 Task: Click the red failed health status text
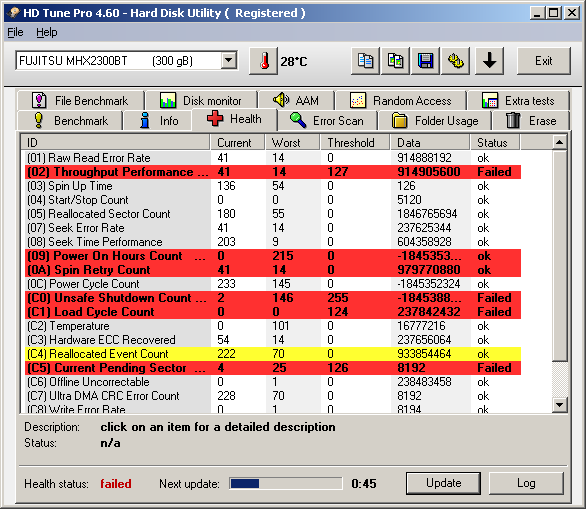[116, 484]
